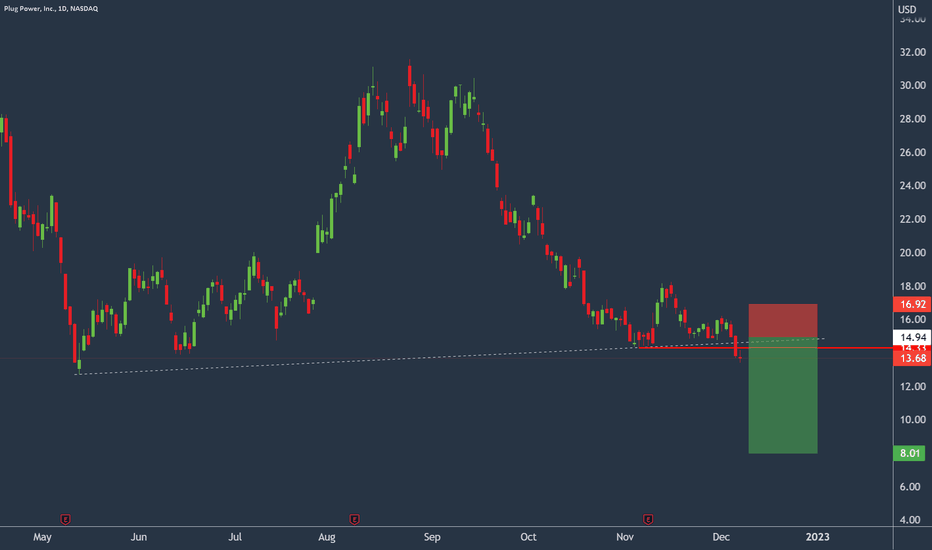Click the Jul label on the time axis
932x550 pixels.
click(235, 538)
